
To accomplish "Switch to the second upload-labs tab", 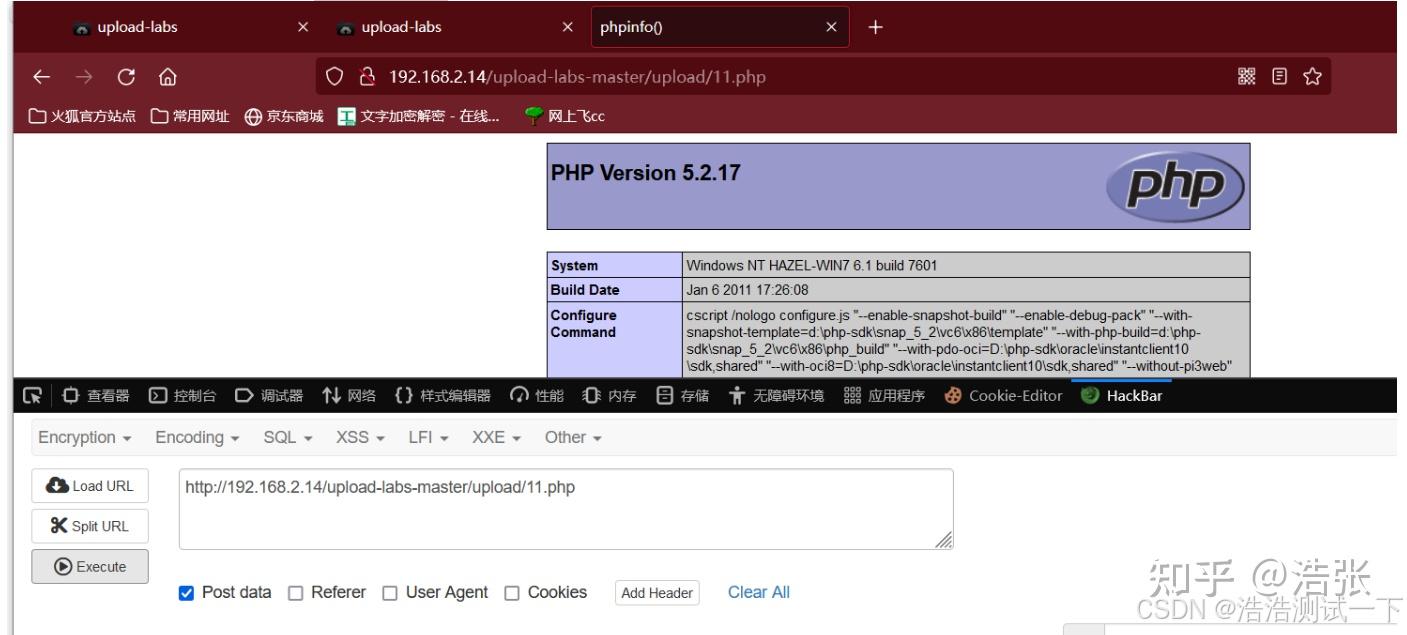I will click(455, 27).
